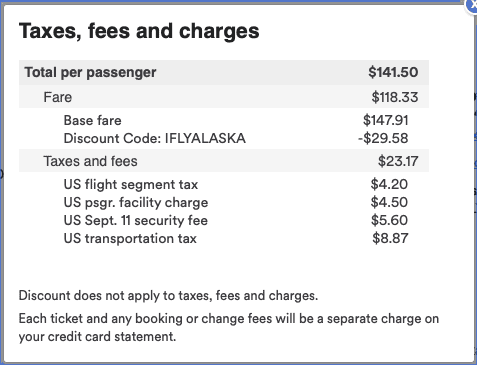Image resolution: width=477 pixels, height=365 pixels.
Task: Select the US Sept. 11 security fee line
Action: click(x=136, y=221)
